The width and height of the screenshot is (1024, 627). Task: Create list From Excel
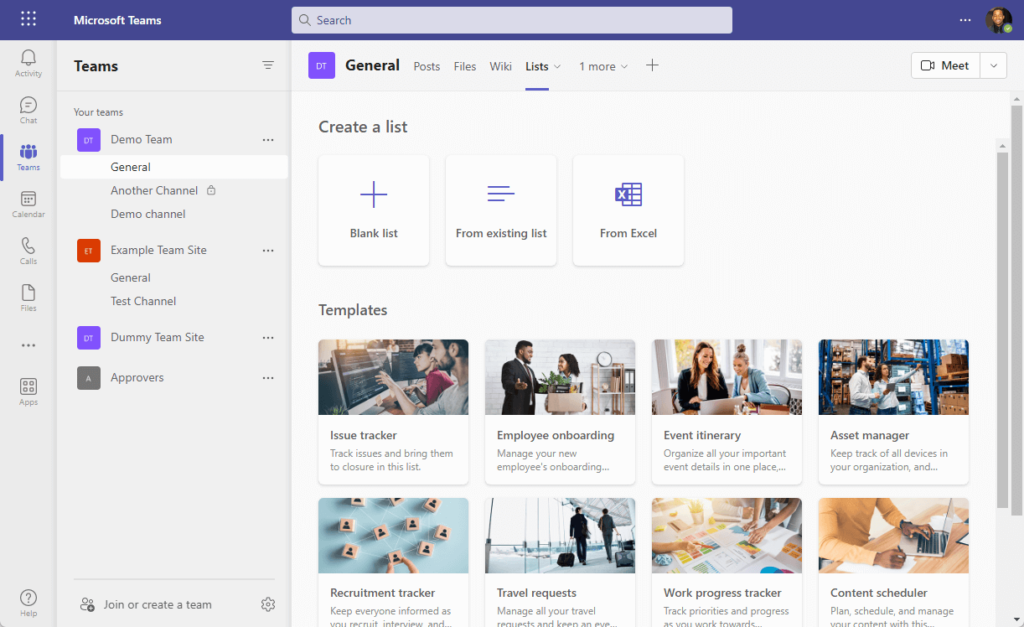click(x=628, y=210)
